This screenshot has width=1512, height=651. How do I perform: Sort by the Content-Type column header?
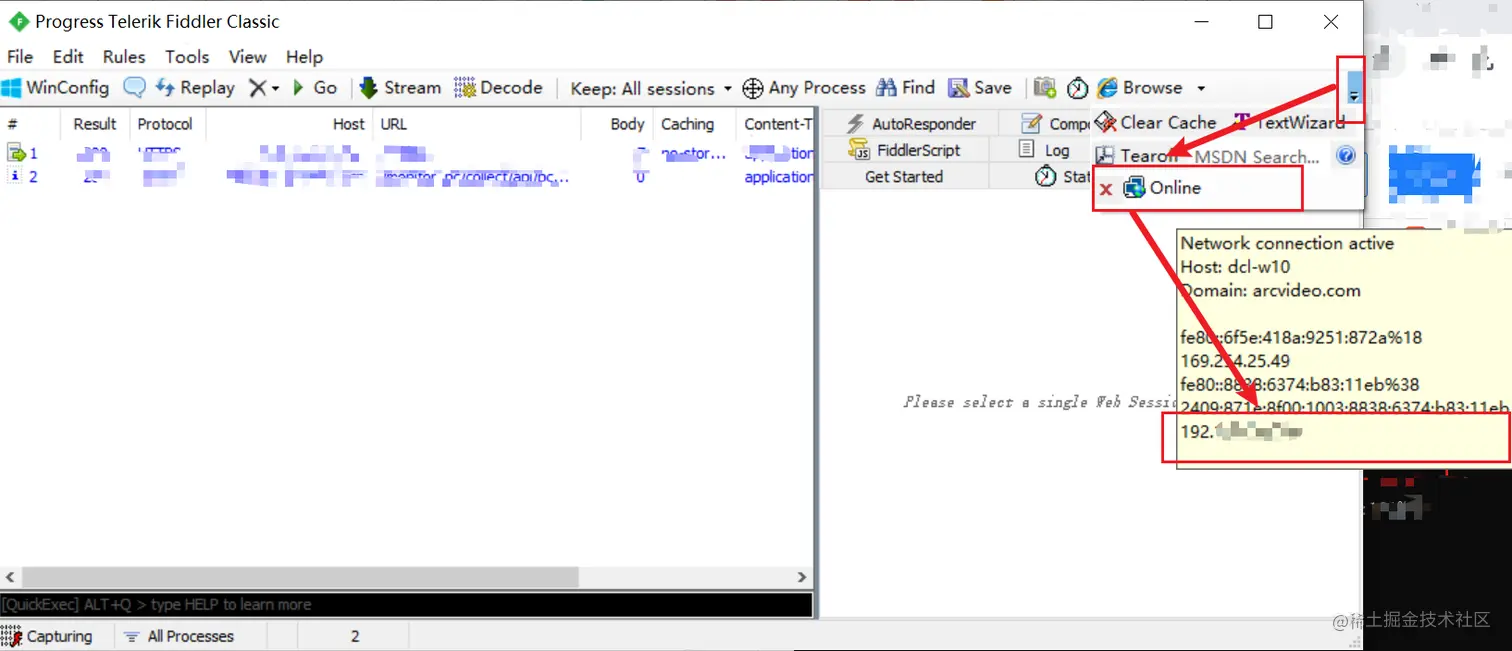tap(776, 124)
